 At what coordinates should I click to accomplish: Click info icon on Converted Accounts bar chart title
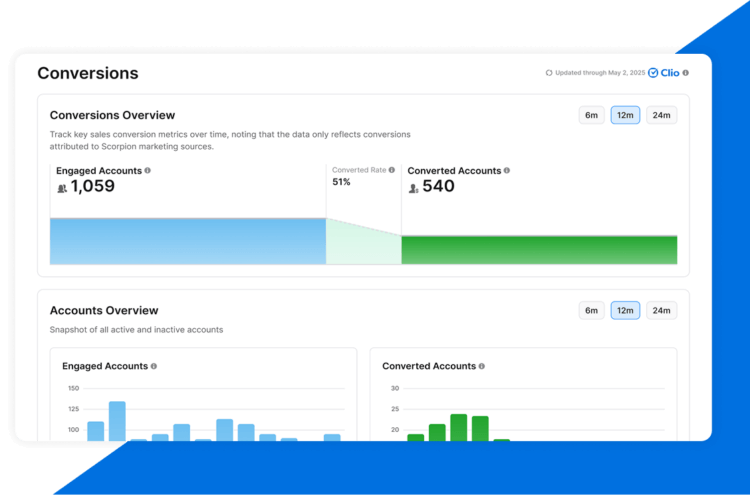(481, 366)
